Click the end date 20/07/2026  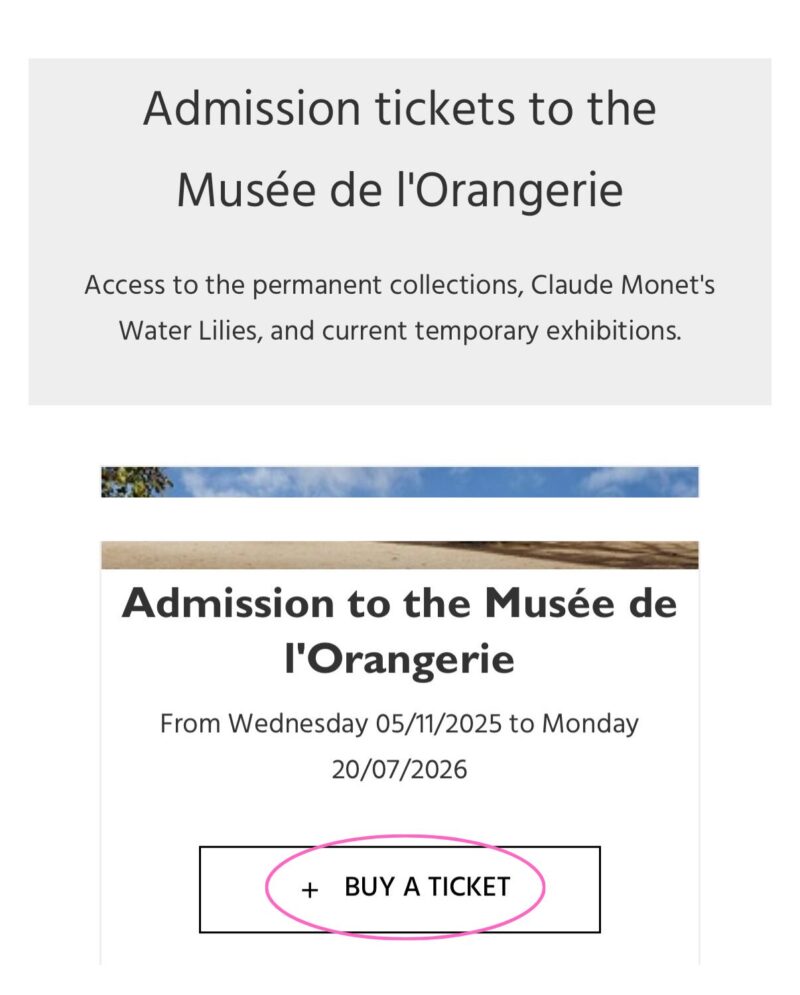point(400,770)
